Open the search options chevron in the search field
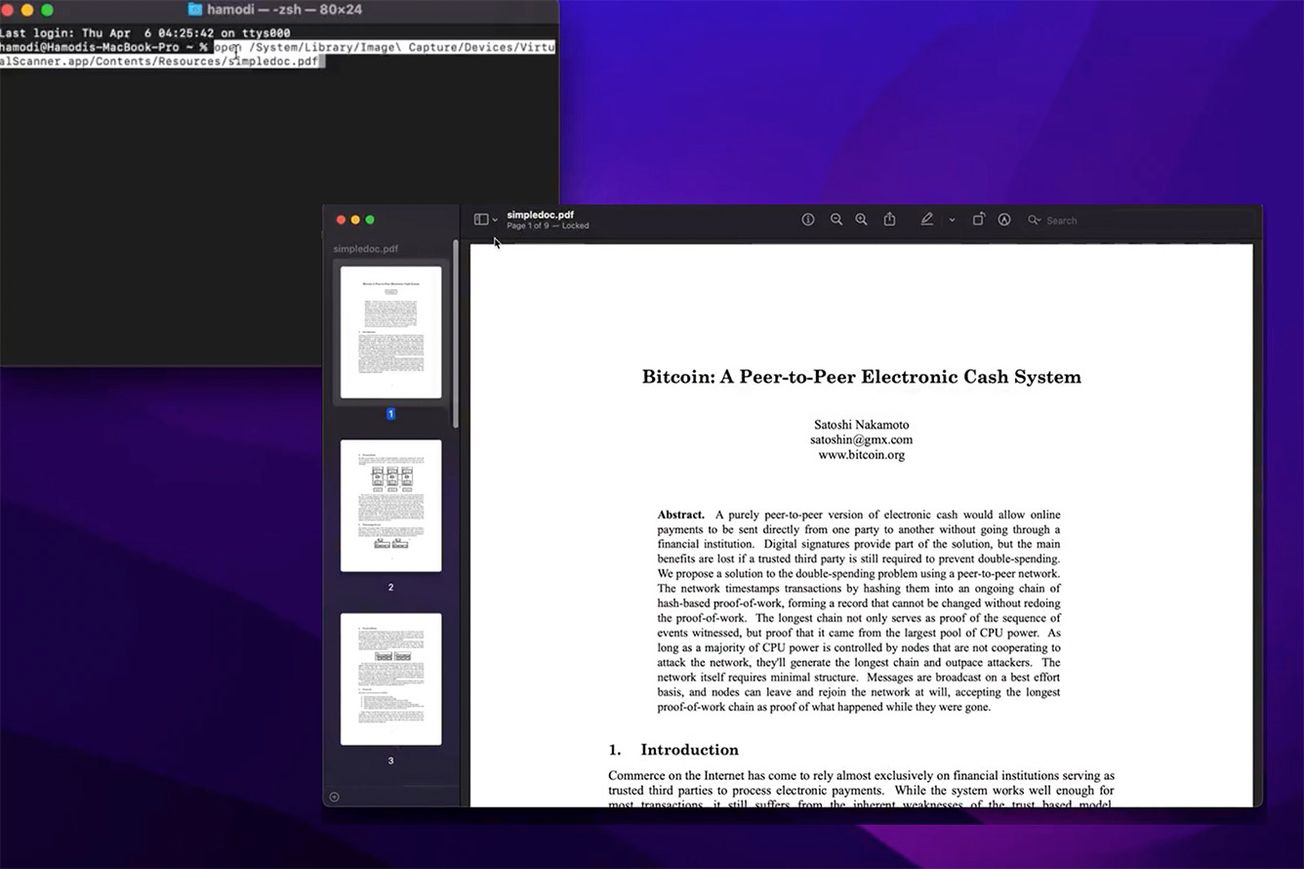This screenshot has height=869, width=1304. 1041,219
